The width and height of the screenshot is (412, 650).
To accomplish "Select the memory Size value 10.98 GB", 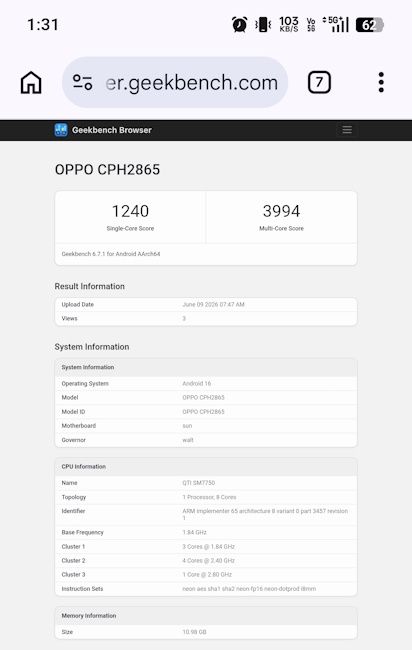I will [194, 632].
